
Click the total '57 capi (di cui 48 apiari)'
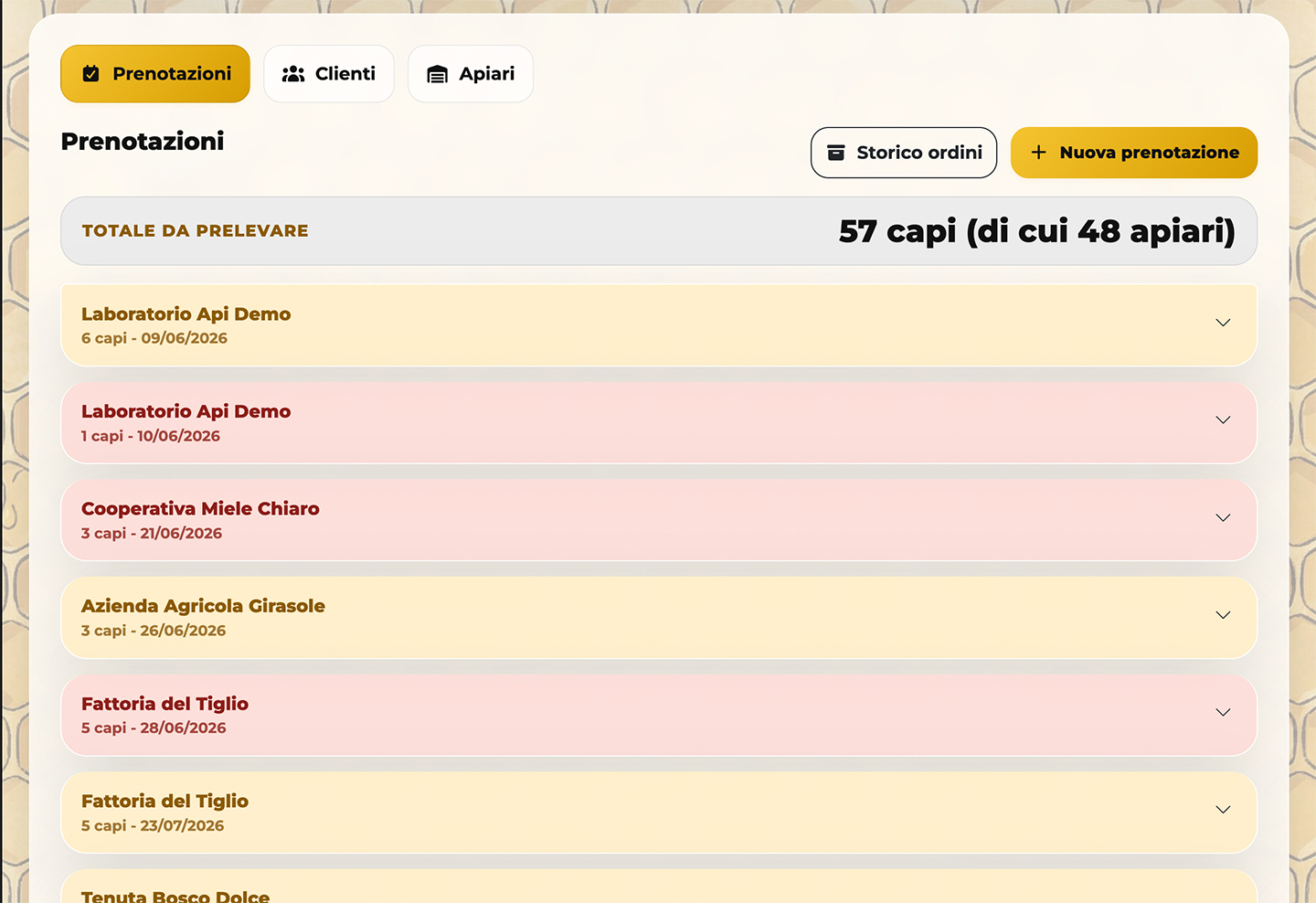coord(1037,231)
